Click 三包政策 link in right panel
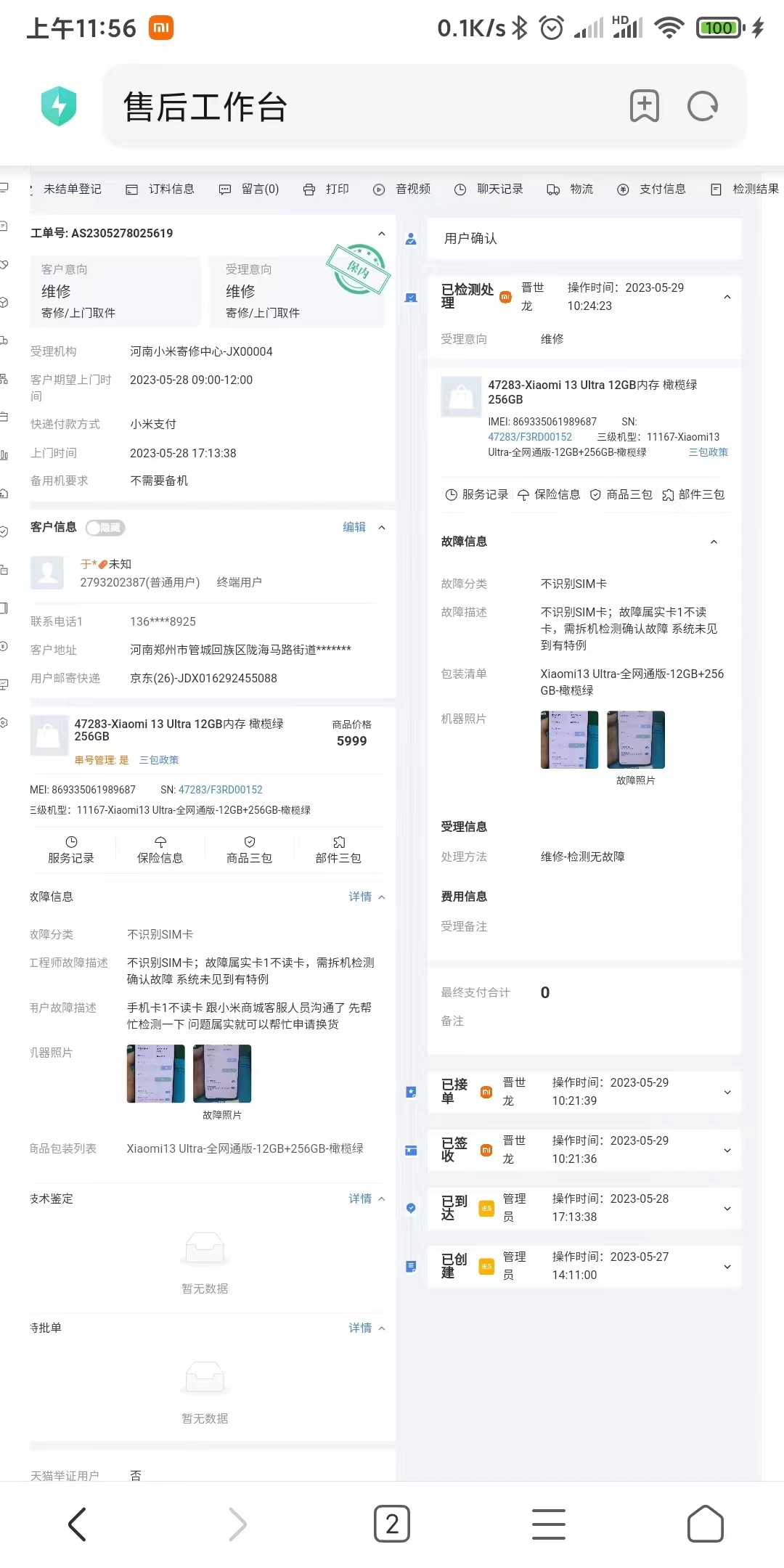This screenshot has width=784, height=1568. [709, 452]
